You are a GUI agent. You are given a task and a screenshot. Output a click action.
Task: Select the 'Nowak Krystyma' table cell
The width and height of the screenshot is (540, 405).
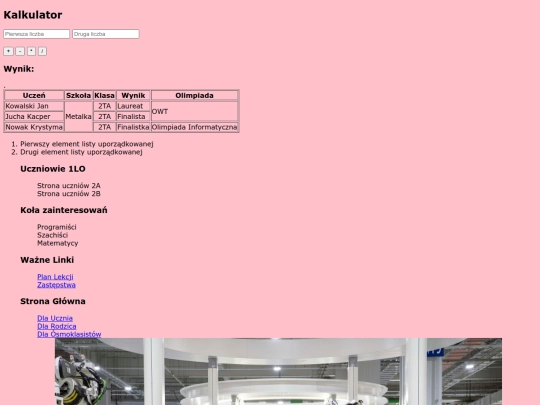(x=34, y=127)
